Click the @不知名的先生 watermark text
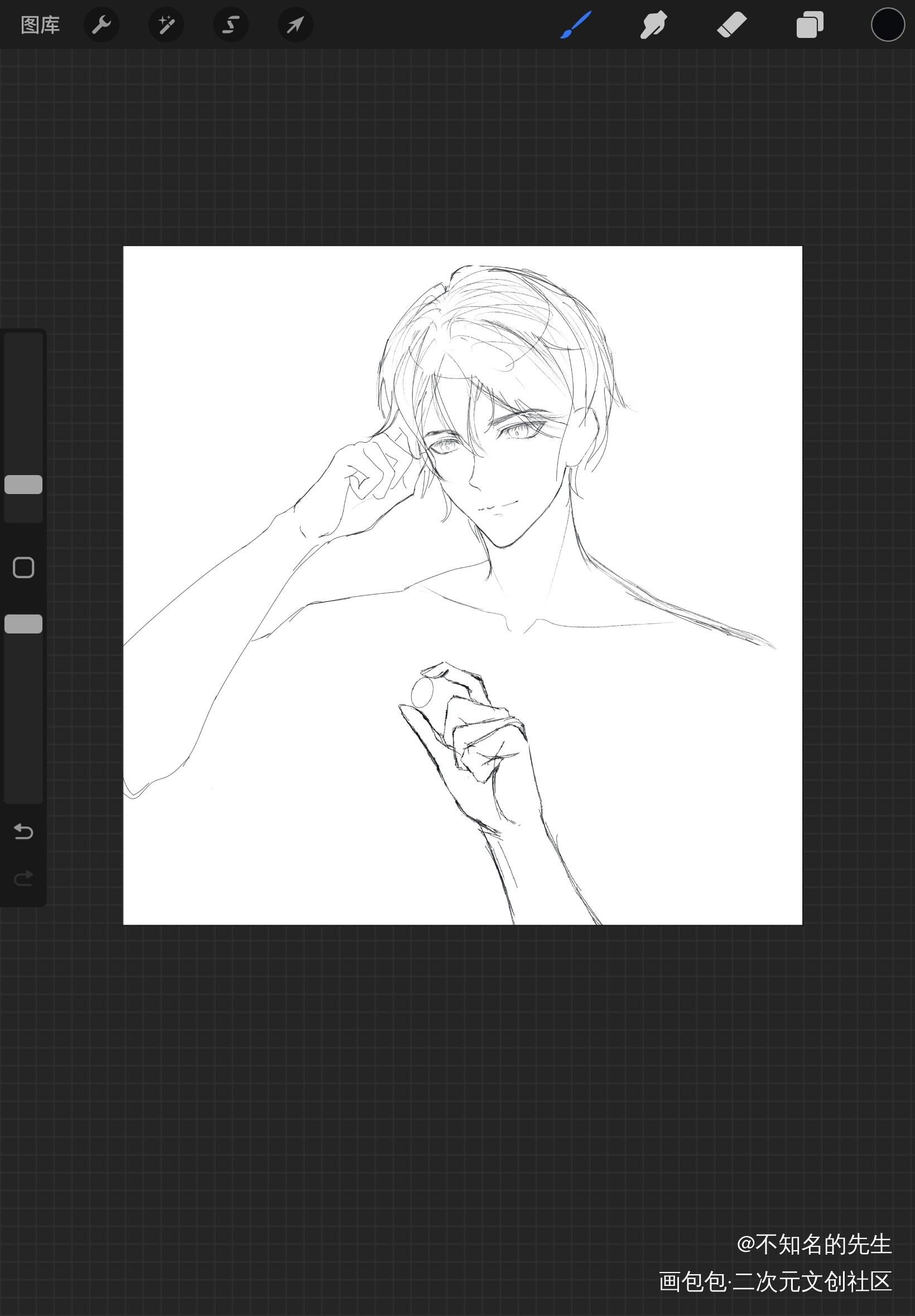The width and height of the screenshot is (915, 1316). click(x=813, y=1244)
